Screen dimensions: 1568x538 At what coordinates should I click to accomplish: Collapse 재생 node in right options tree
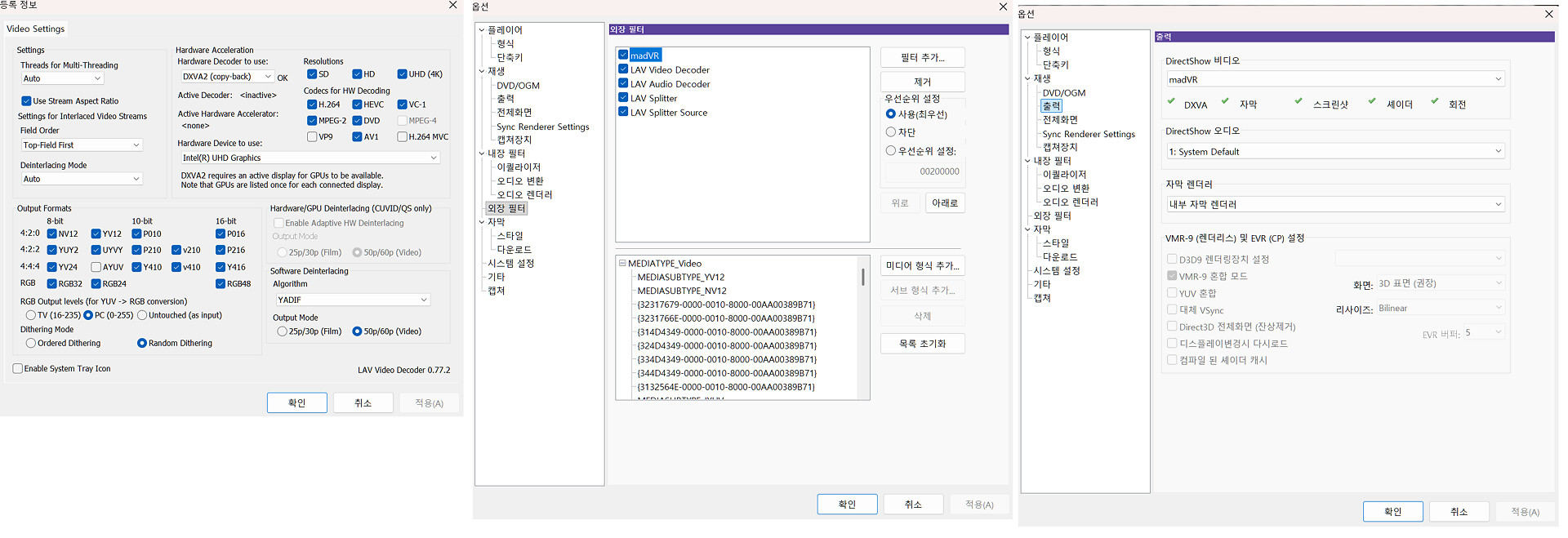(x=1027, y=78)
